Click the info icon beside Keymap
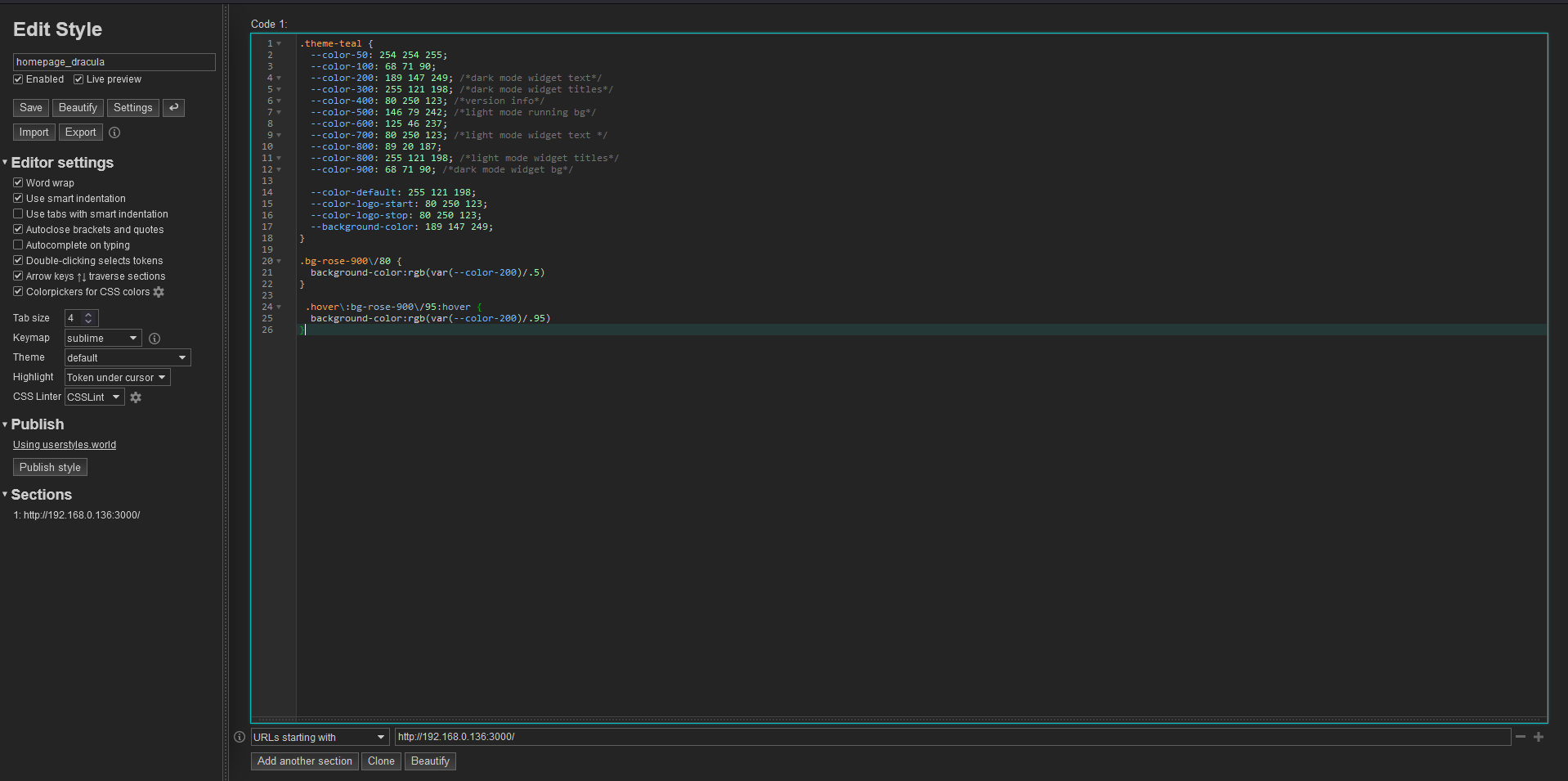 155,338
